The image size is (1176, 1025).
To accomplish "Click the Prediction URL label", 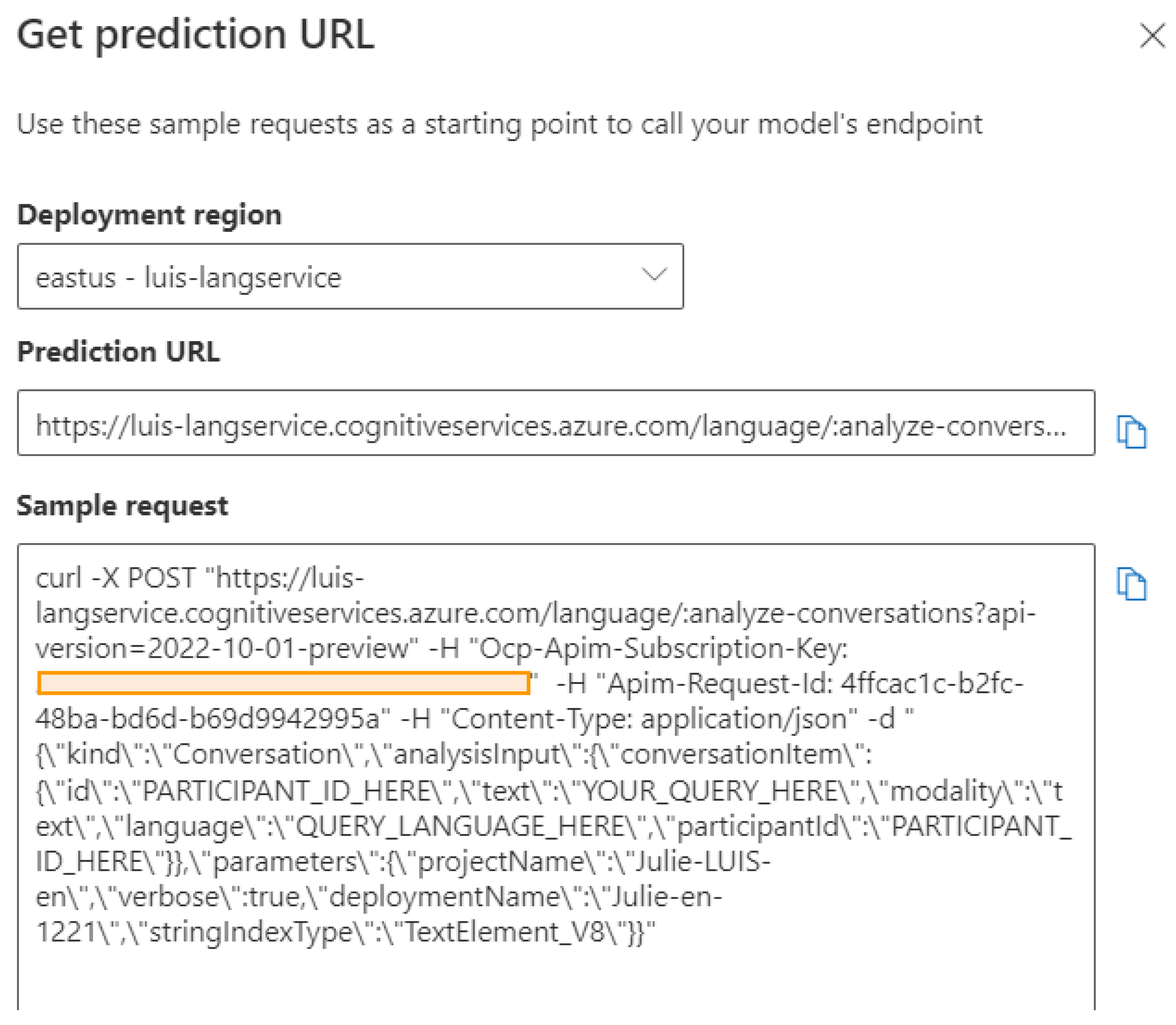I will pyautogui.click(x=118, y=351).
